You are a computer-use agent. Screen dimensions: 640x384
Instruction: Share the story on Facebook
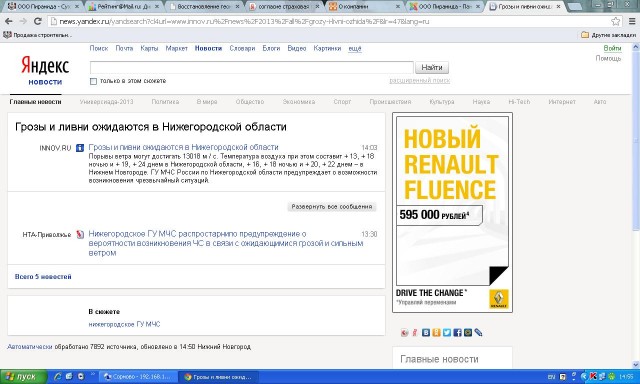tap(457, 333)
